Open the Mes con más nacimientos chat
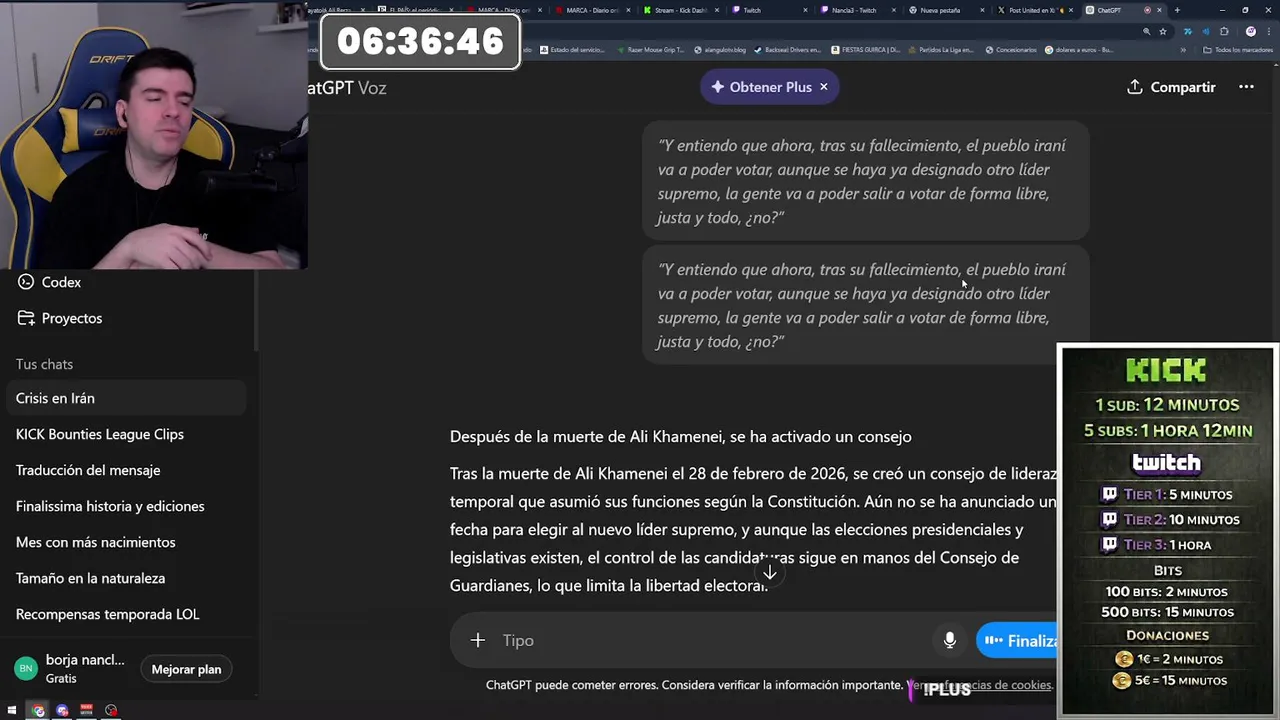The height and width of the screenshot is (720, 1280). 126,542
